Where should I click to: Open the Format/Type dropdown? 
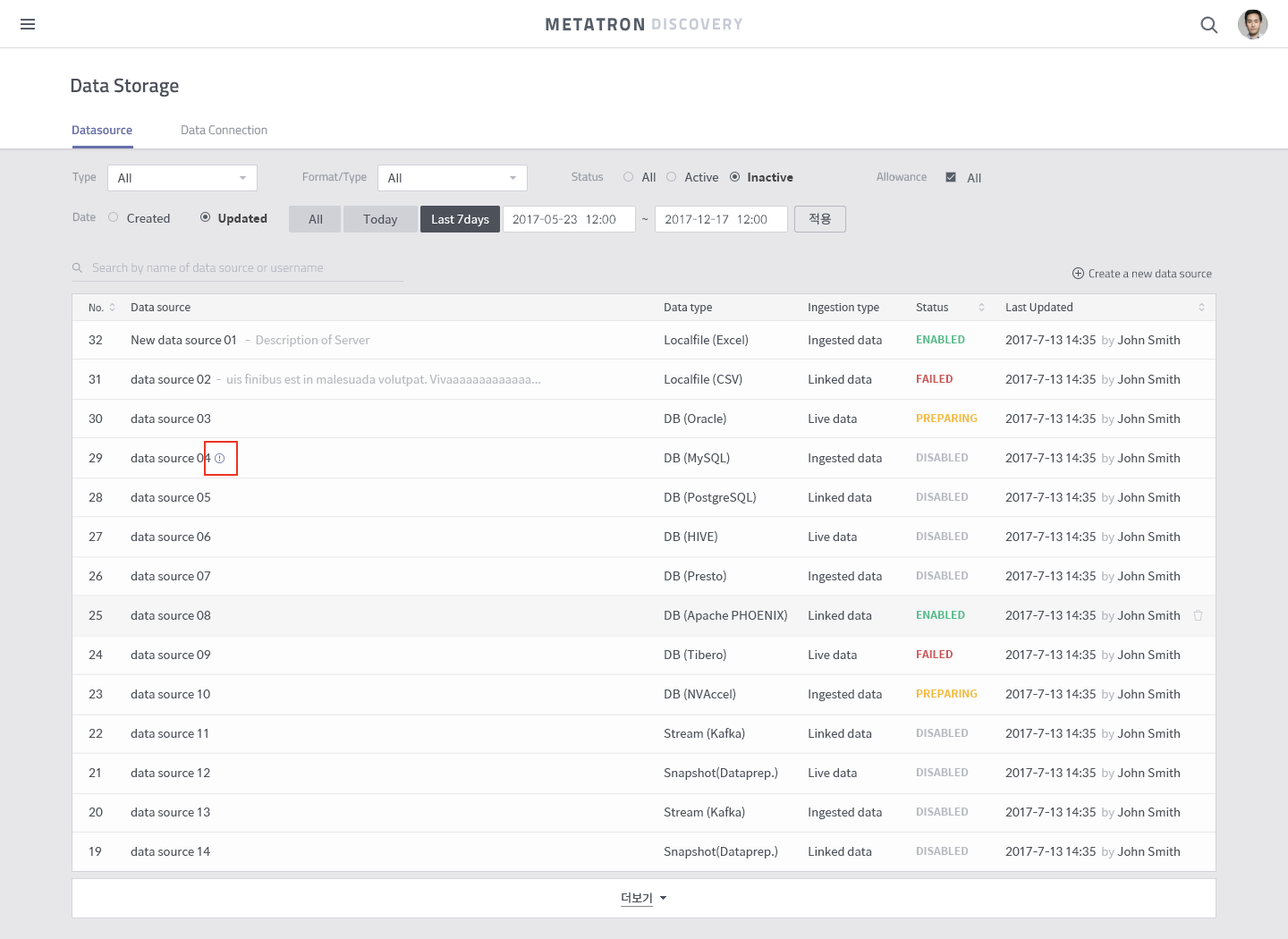click(x=453, y=178)
